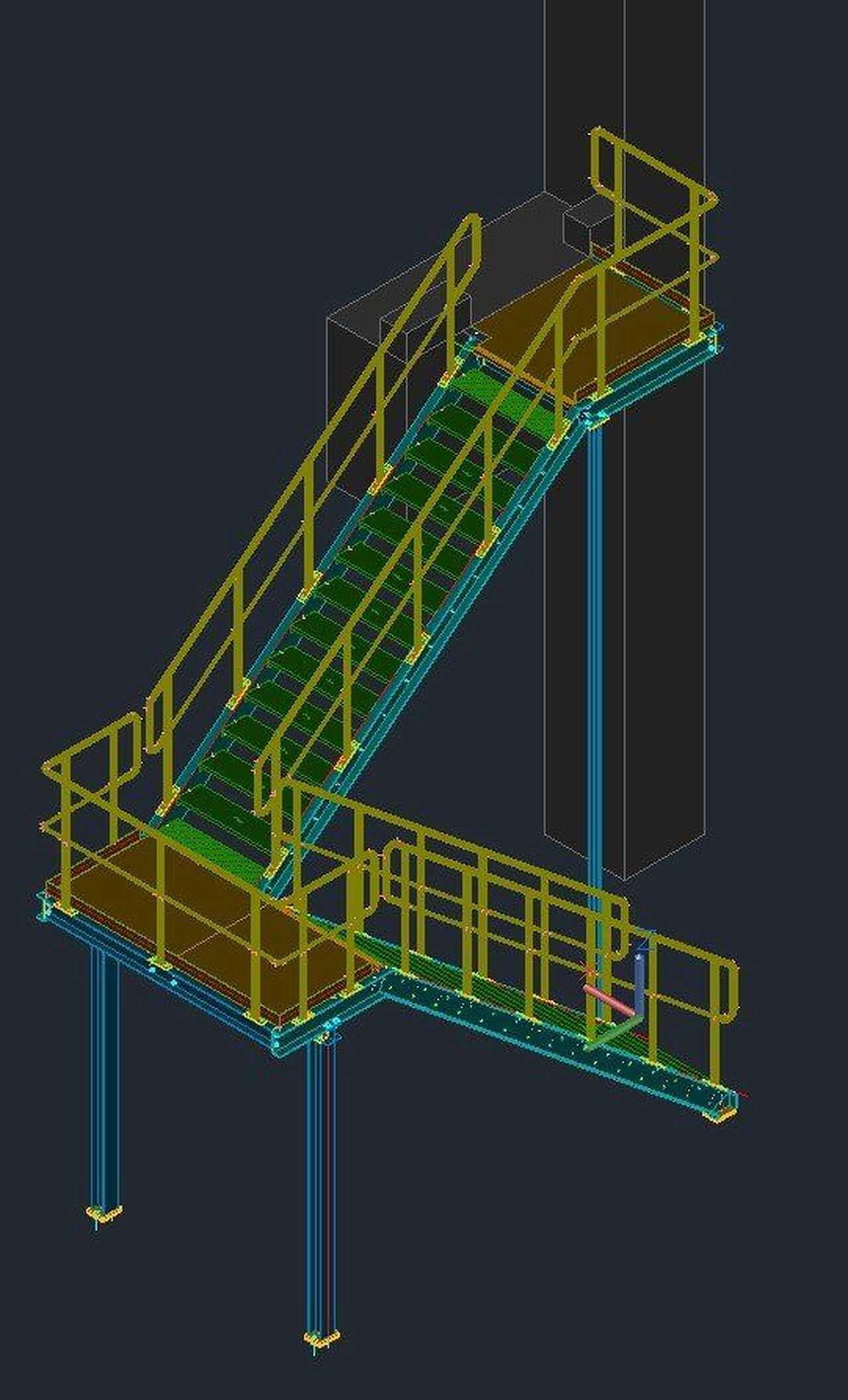
Task: Click the green Y axis of the UCS gizmo
Action: [x=612, y=1035]
